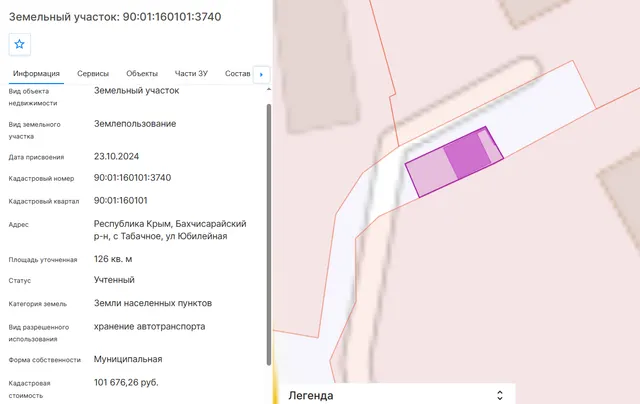Switch to the Состав tab
This screenshot has width=640, height=404.
238,74
